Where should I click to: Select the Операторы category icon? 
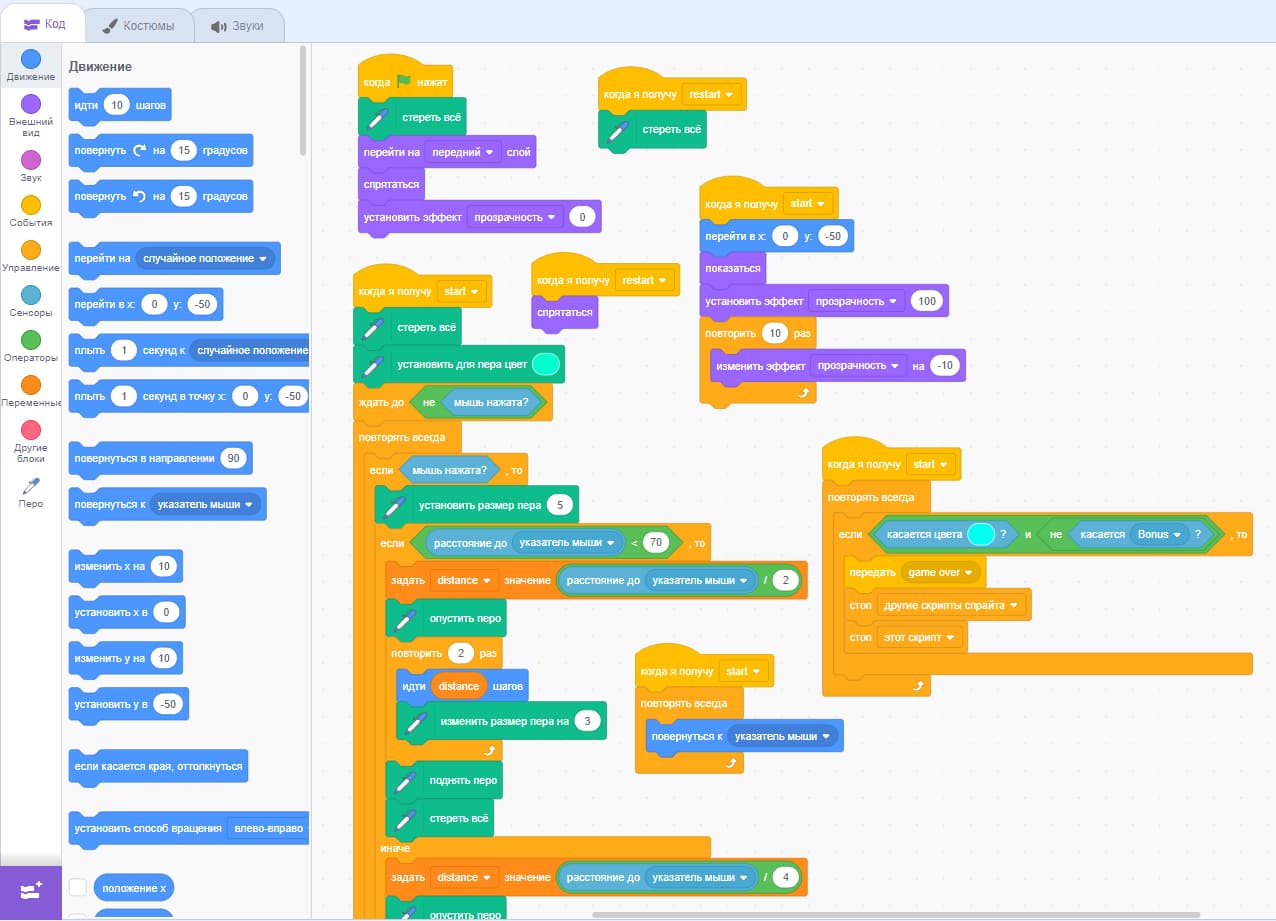[31, 340]
